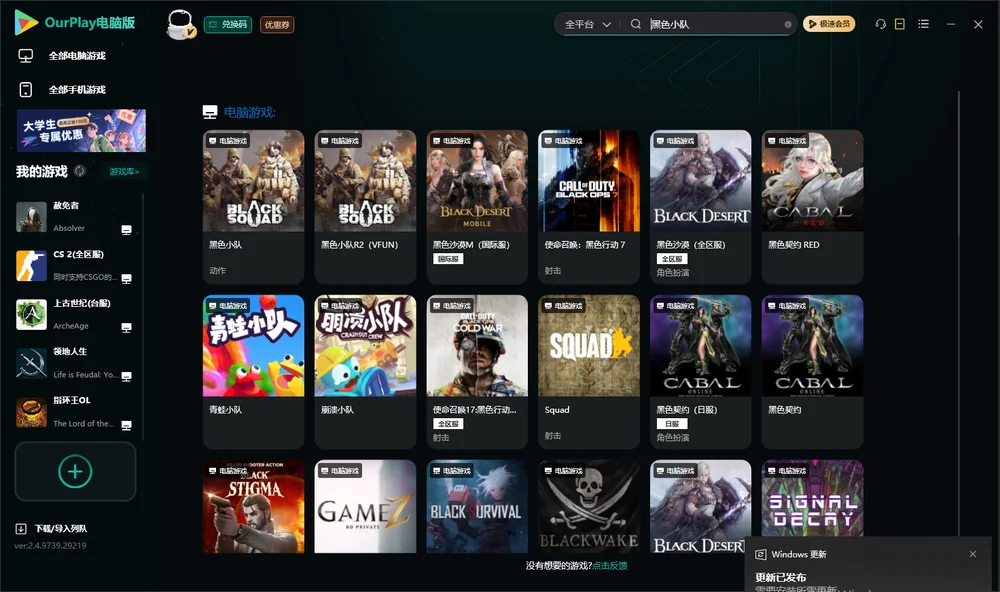Open 下载/导入列队 download queue
This screenshot has width=1000, height=592.
point(52,529)
